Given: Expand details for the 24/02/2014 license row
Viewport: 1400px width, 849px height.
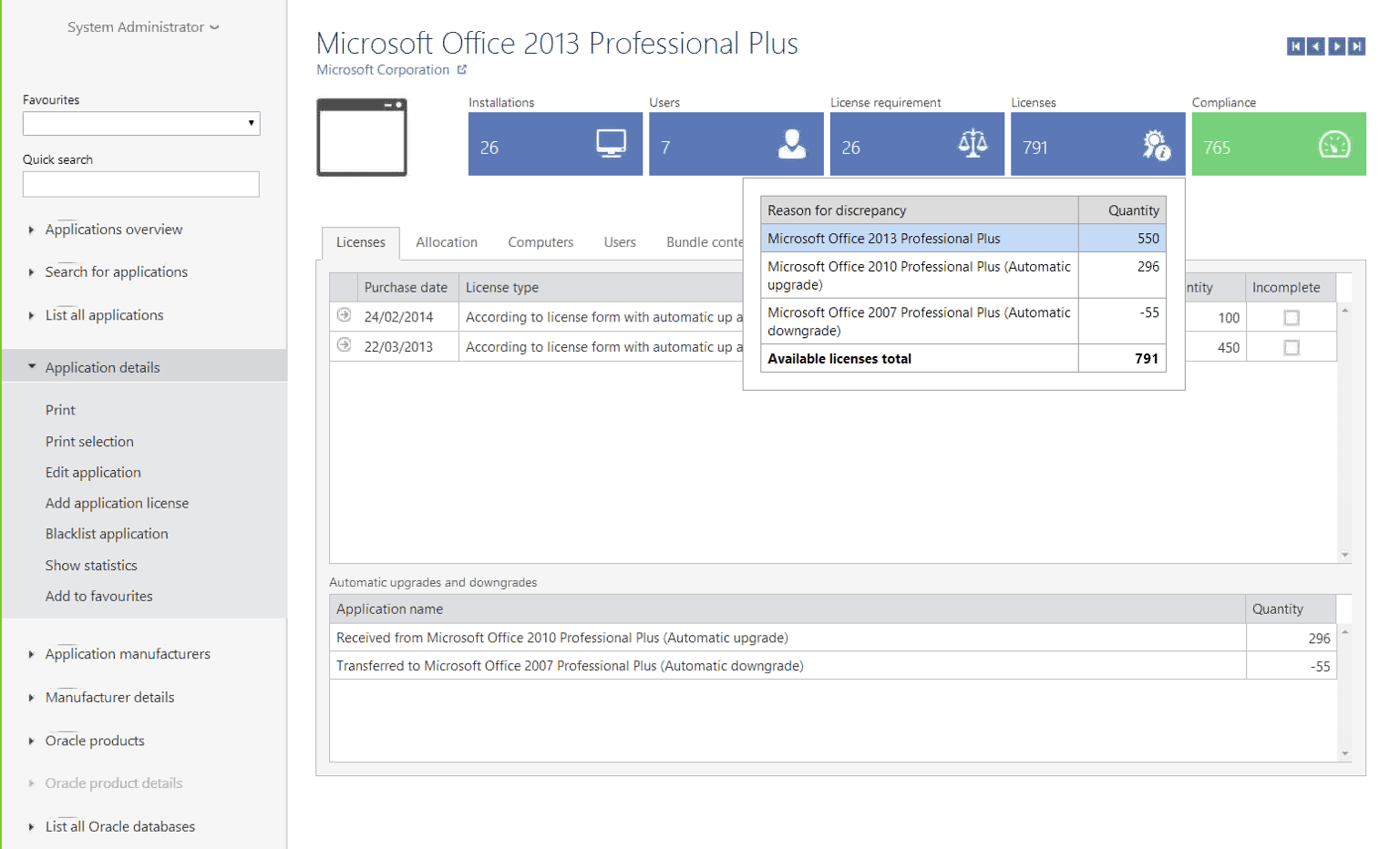Looking at the screenshot, I should pyautogui.click(x=345, y=317).
